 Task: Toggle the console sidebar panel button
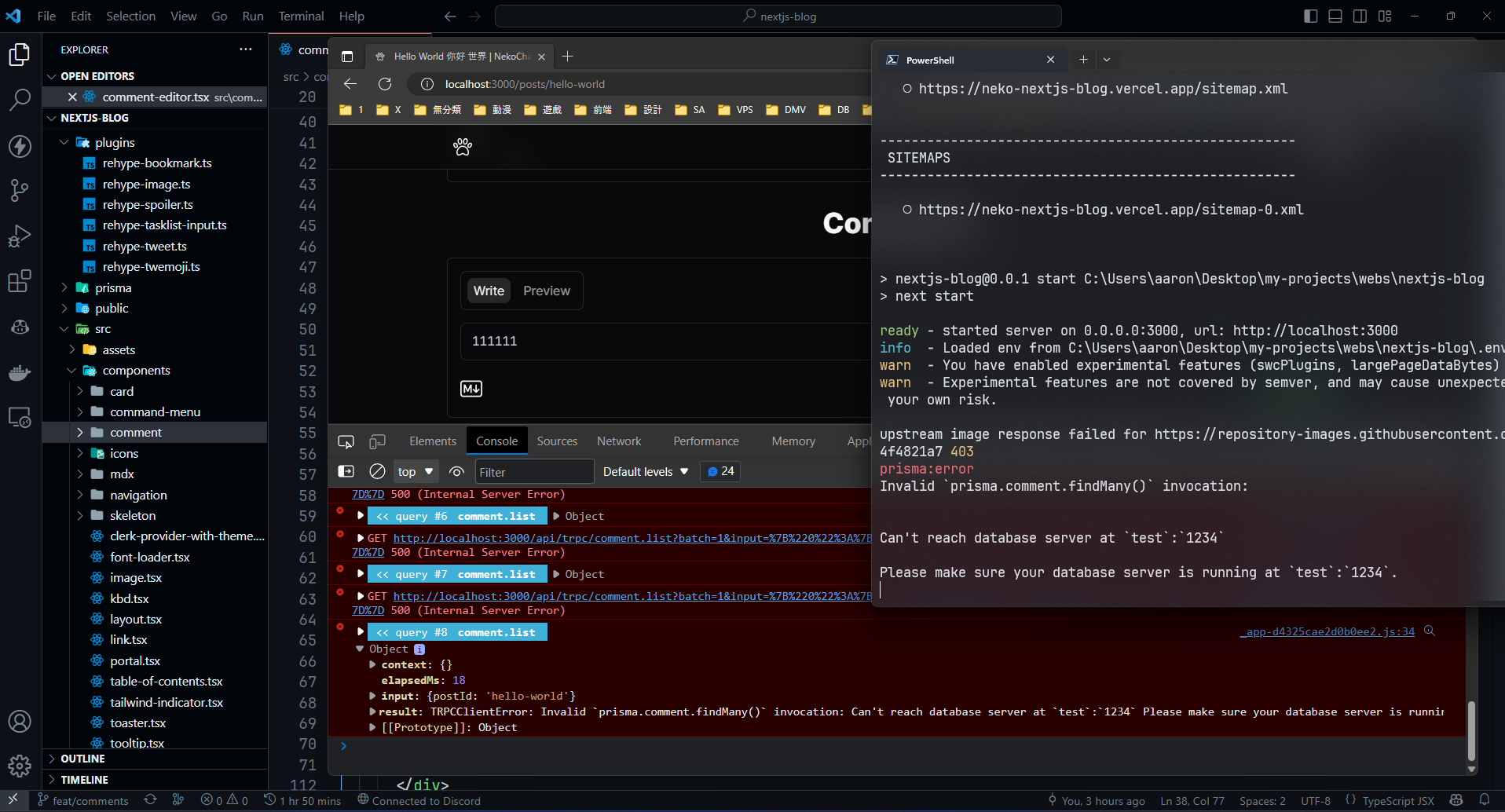coord(346,471)
